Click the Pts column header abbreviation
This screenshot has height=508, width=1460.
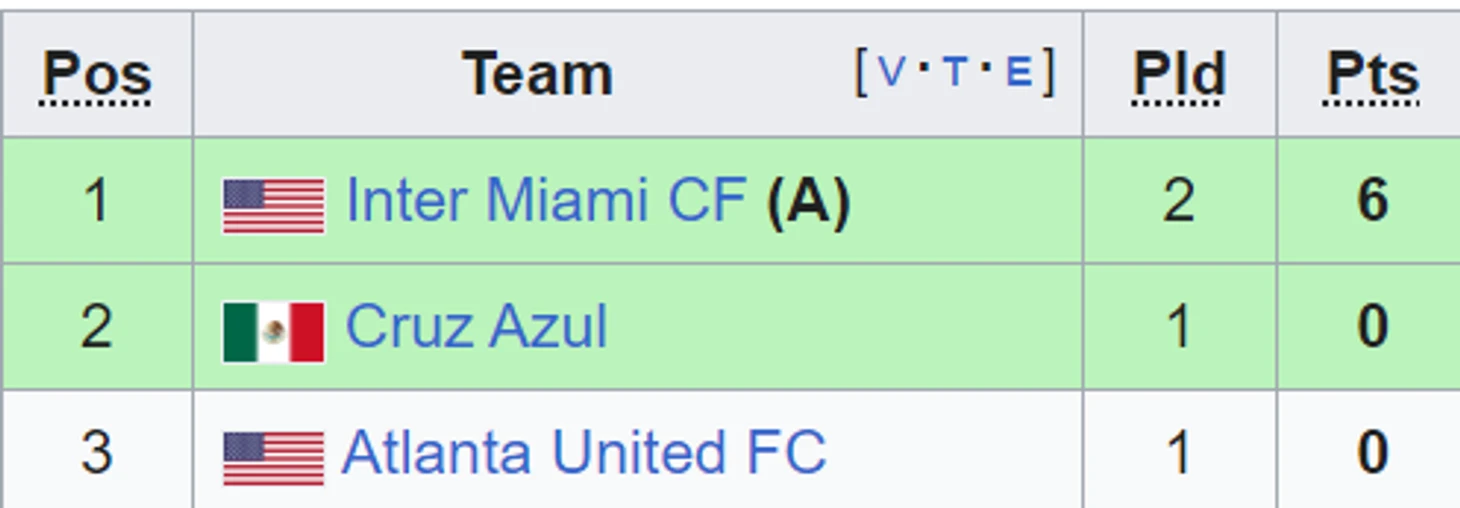coord(1372,76)
